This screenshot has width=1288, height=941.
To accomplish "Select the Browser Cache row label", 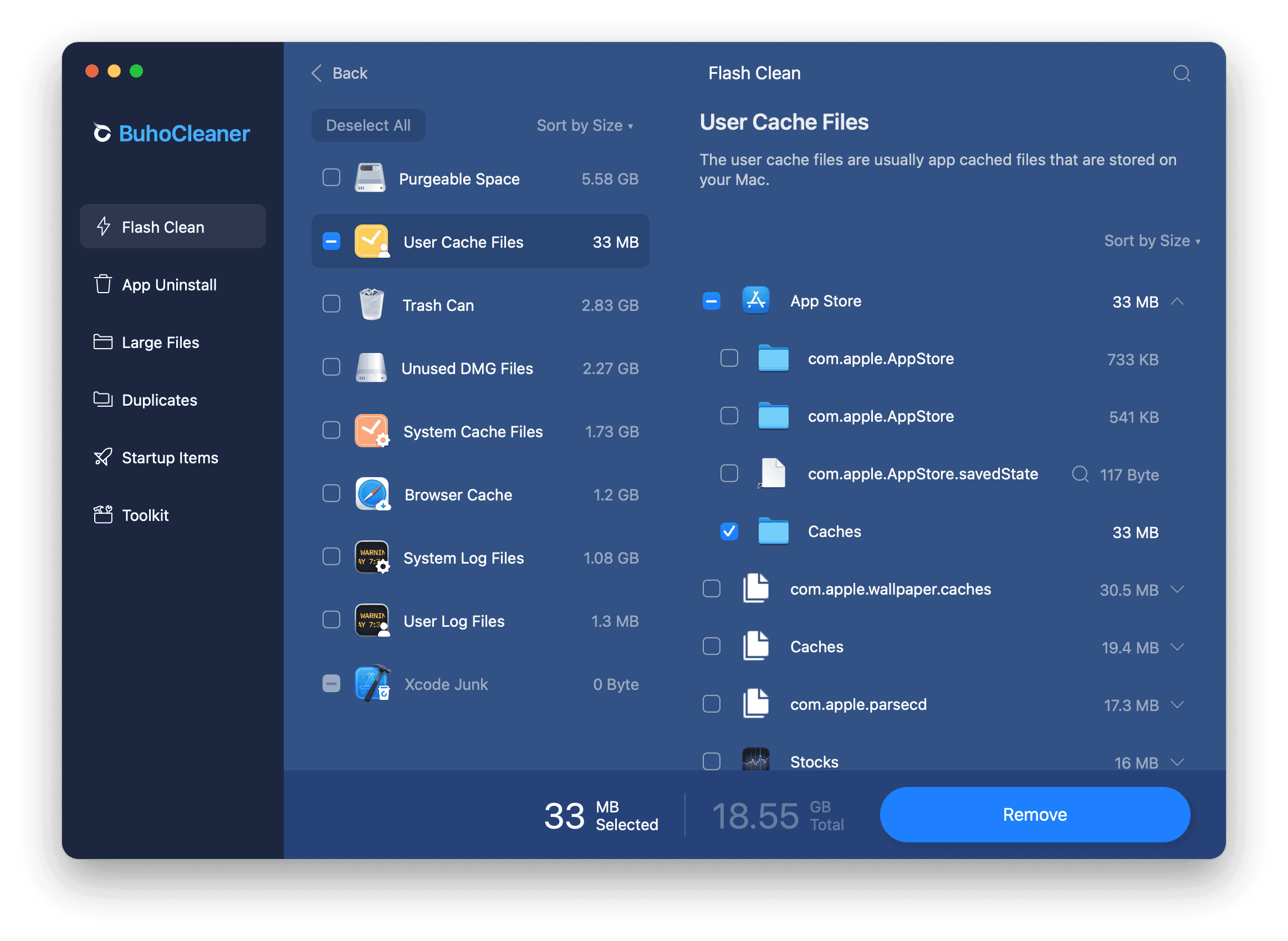I will [x=458, y=494].
